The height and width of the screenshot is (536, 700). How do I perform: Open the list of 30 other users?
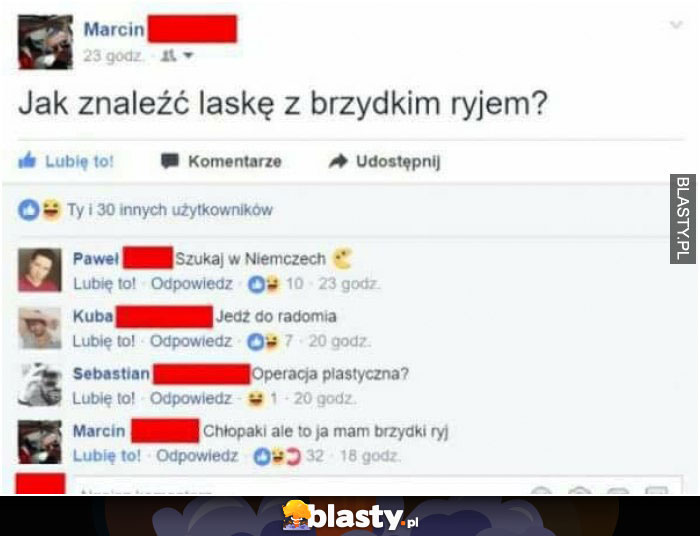170,210
